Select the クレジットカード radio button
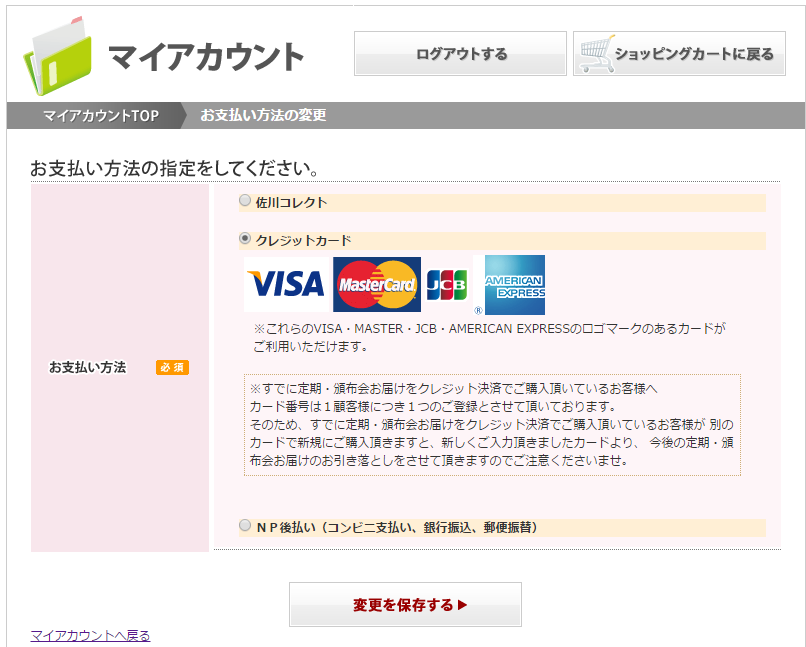Image resolution: width=806 pixels, height=647 pixels. [x=245, y=238]
